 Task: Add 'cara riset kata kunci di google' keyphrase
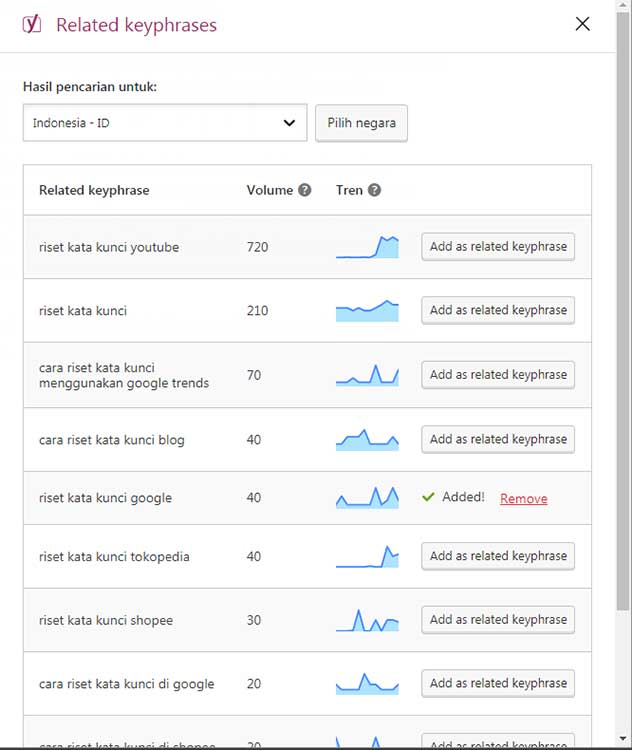tap(498, 683)
